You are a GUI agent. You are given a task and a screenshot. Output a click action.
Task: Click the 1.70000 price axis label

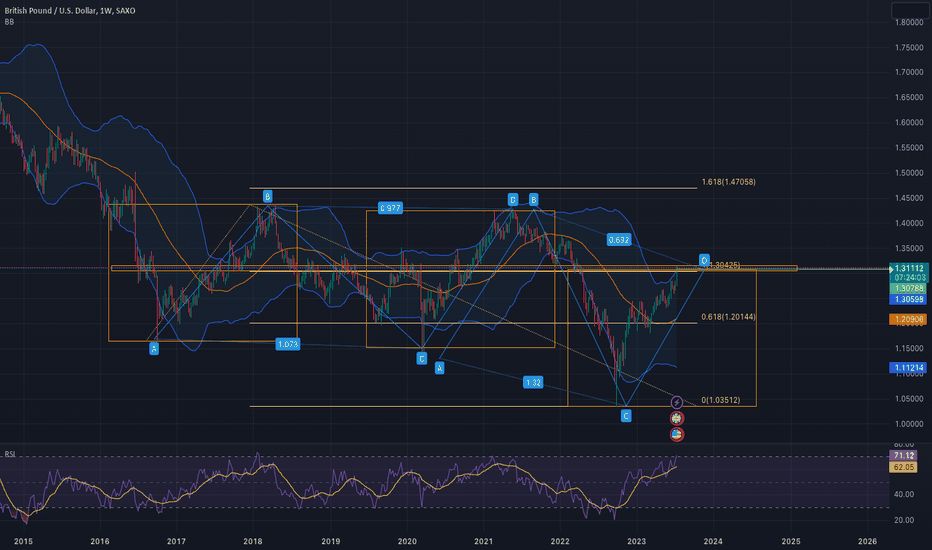click(909, 72)
